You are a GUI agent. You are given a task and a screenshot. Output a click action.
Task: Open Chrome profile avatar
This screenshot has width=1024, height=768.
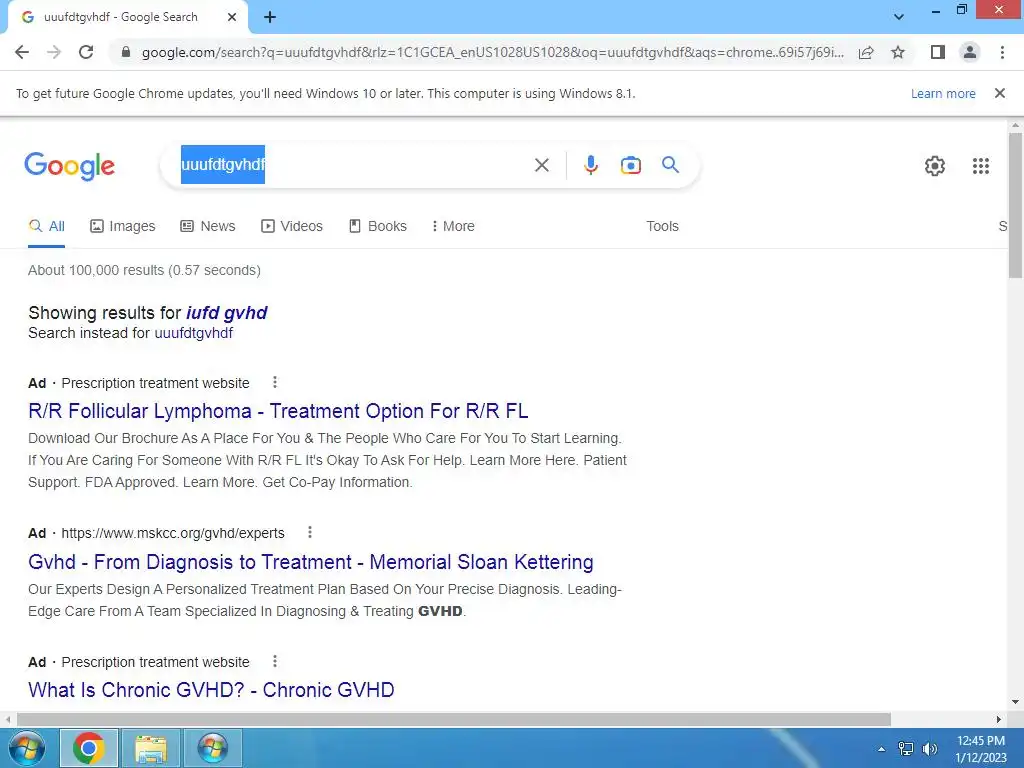click(x=970, y=52)
